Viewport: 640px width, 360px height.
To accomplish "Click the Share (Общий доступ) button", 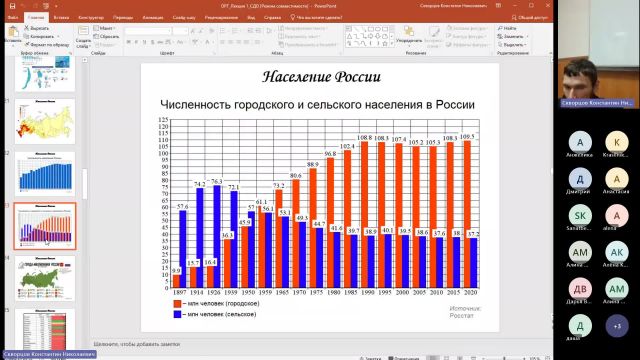I will [529, 18].
